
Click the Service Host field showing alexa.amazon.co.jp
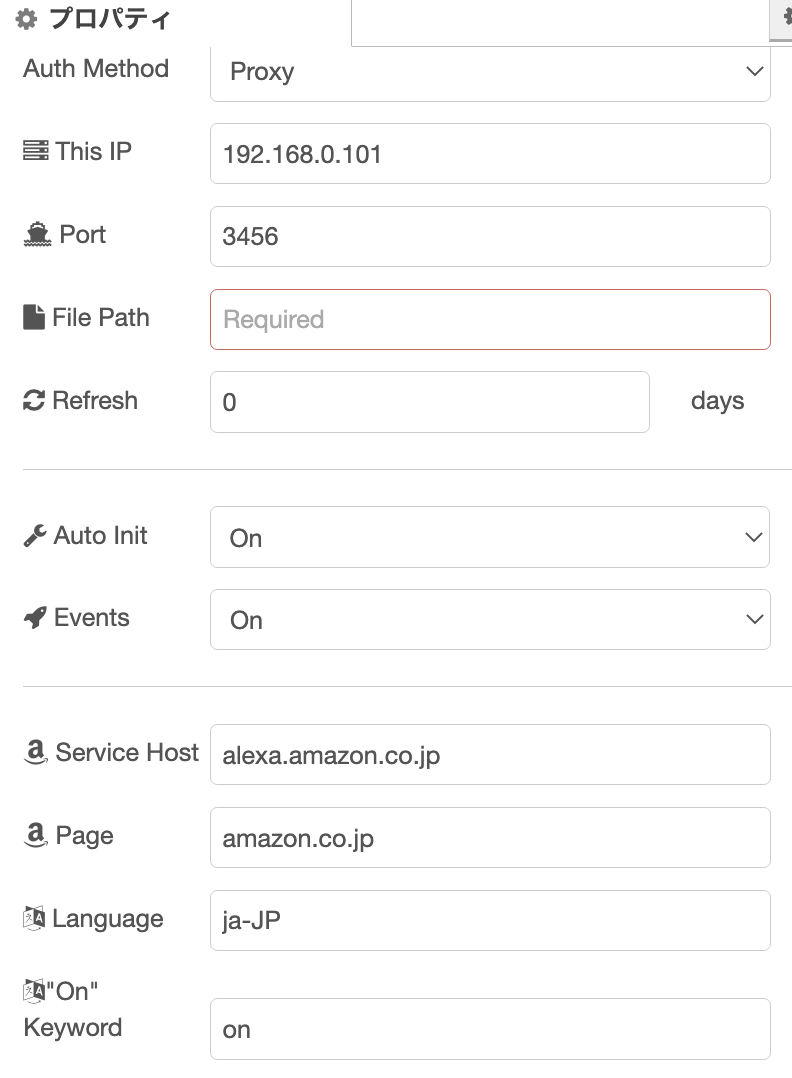pos(490,754)
